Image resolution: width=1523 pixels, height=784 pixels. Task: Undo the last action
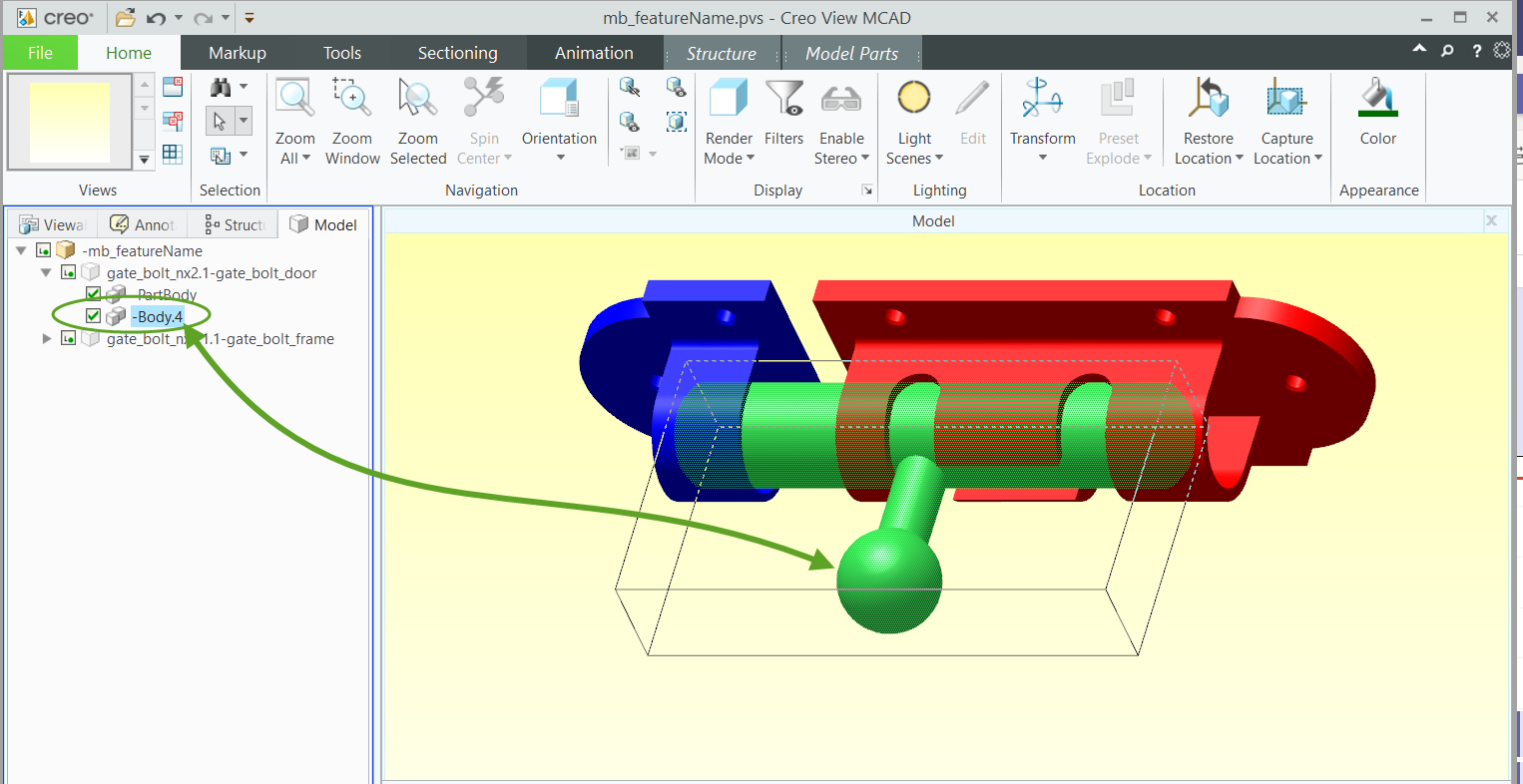pos(156,18)
